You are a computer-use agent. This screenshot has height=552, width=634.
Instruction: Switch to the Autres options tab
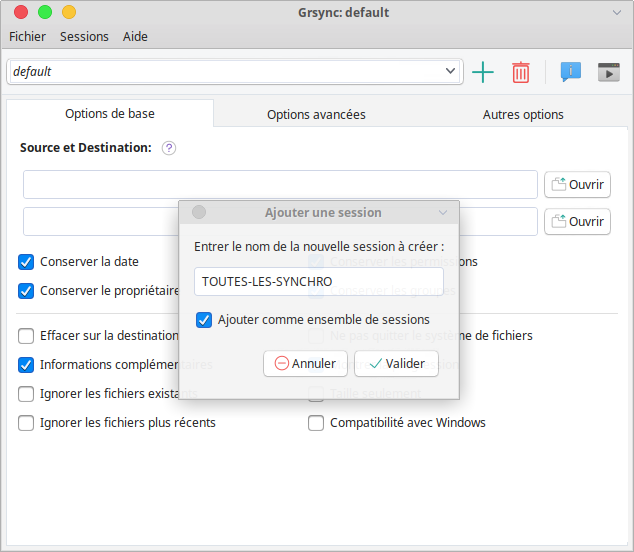click(523, 114)
